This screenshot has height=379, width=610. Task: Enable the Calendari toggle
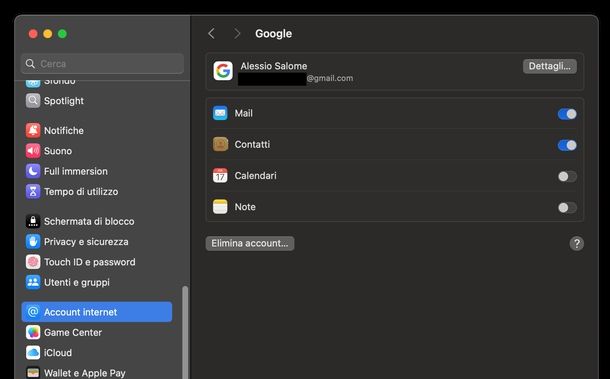tap(567, 176)
